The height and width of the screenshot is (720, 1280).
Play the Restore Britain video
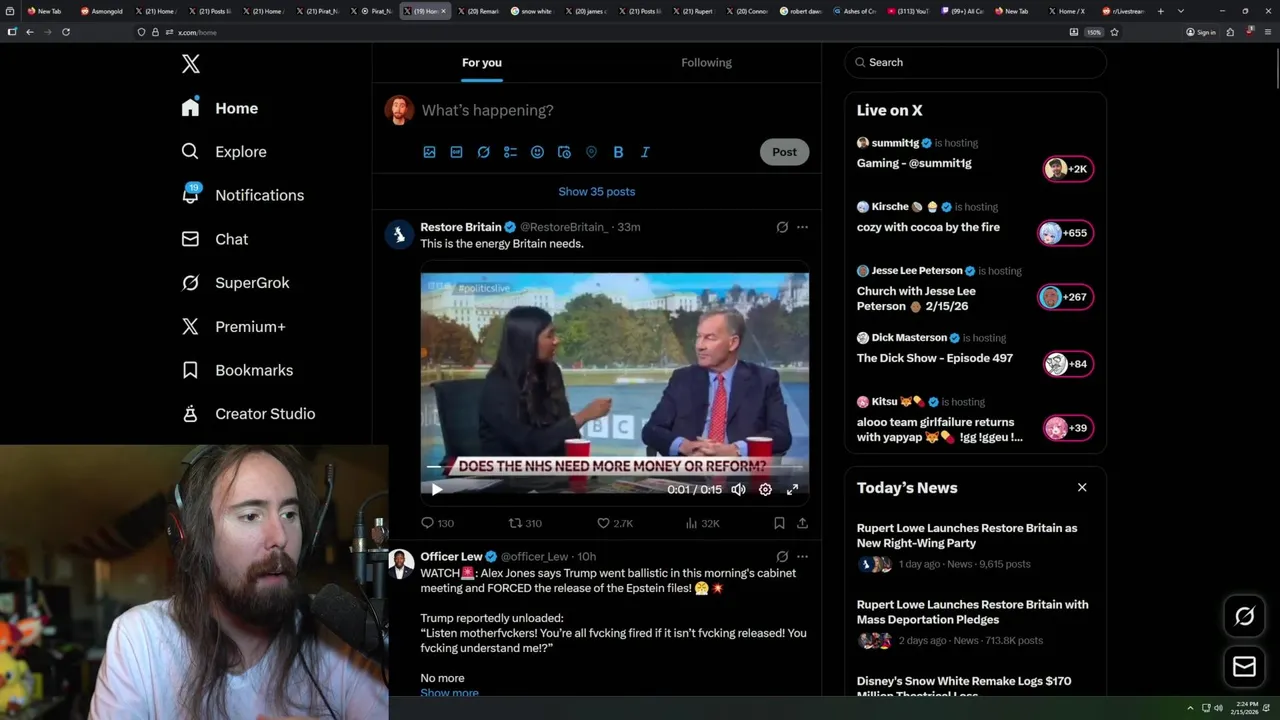(436, 489)
